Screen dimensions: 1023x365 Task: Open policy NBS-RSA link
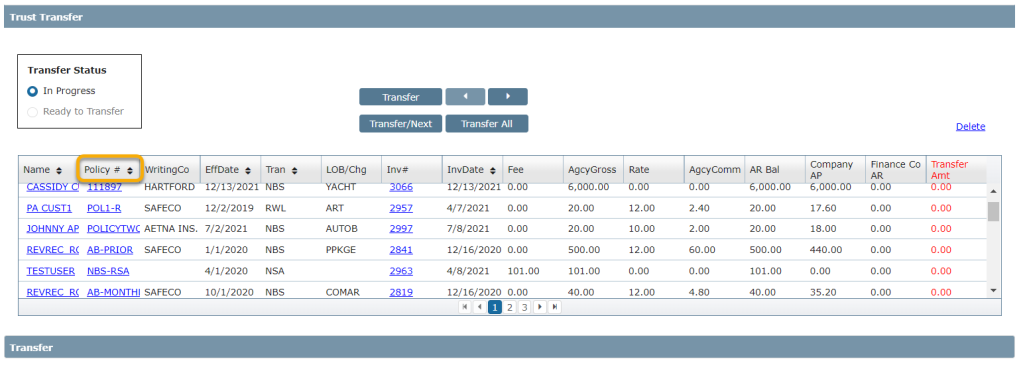click(x=108, y=271)
